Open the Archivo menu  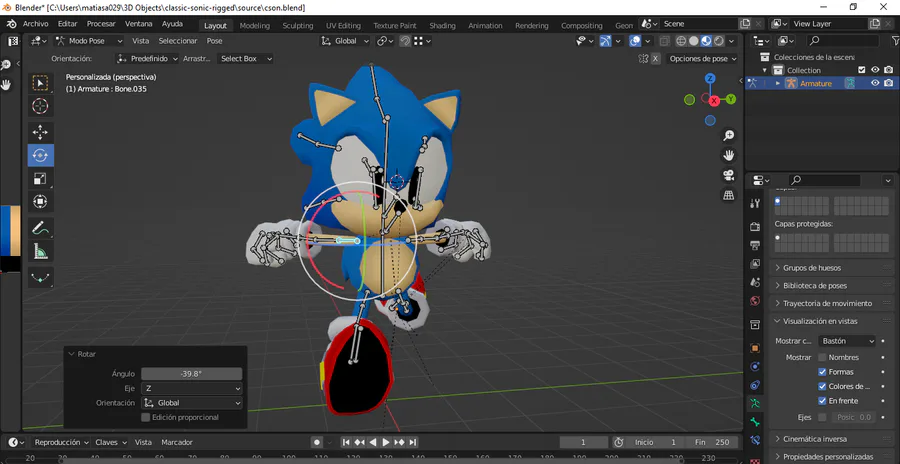coord(36,24)
